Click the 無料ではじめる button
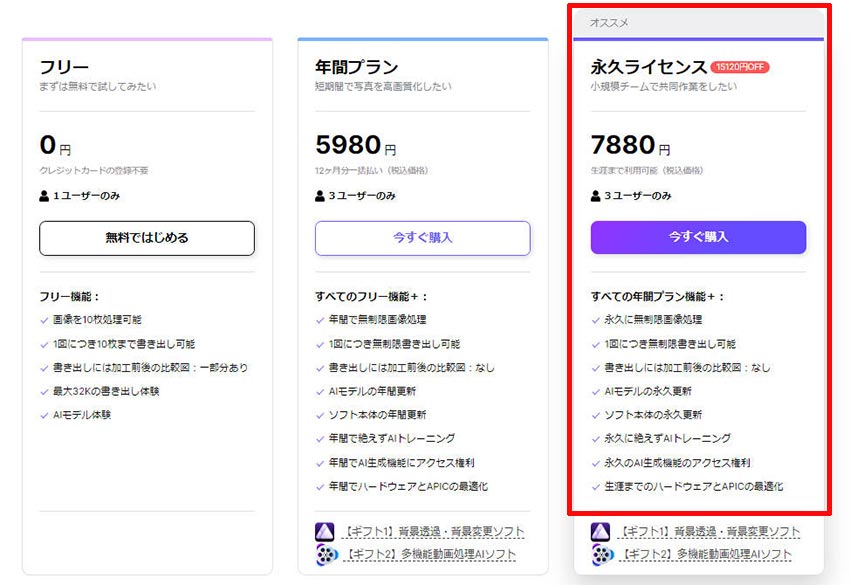Image resolution: width=850 pixels, height=585 pixels. pyautogui.click(x=147, y=238)
